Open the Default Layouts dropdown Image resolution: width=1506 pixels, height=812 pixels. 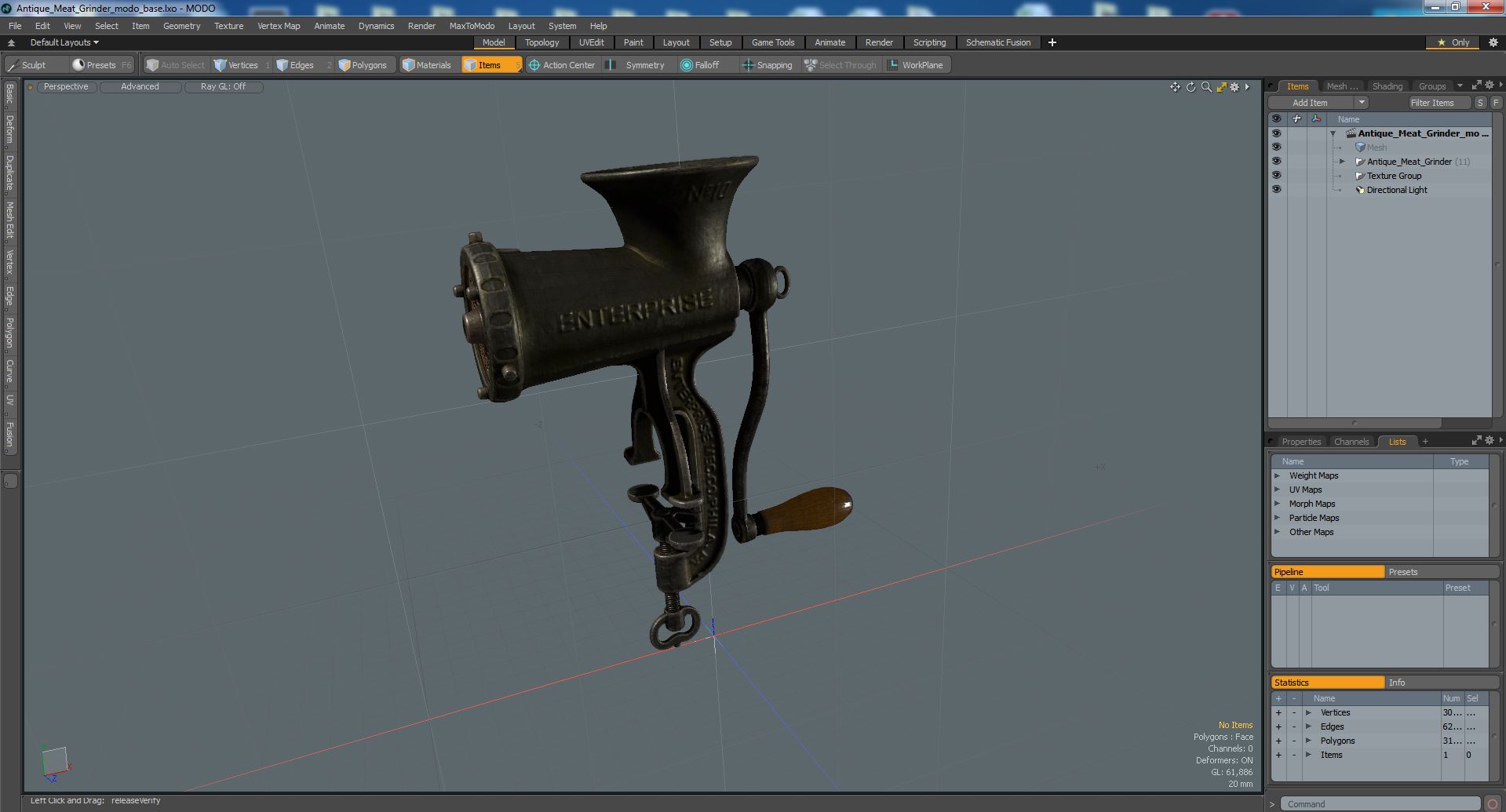pos(64,42)
